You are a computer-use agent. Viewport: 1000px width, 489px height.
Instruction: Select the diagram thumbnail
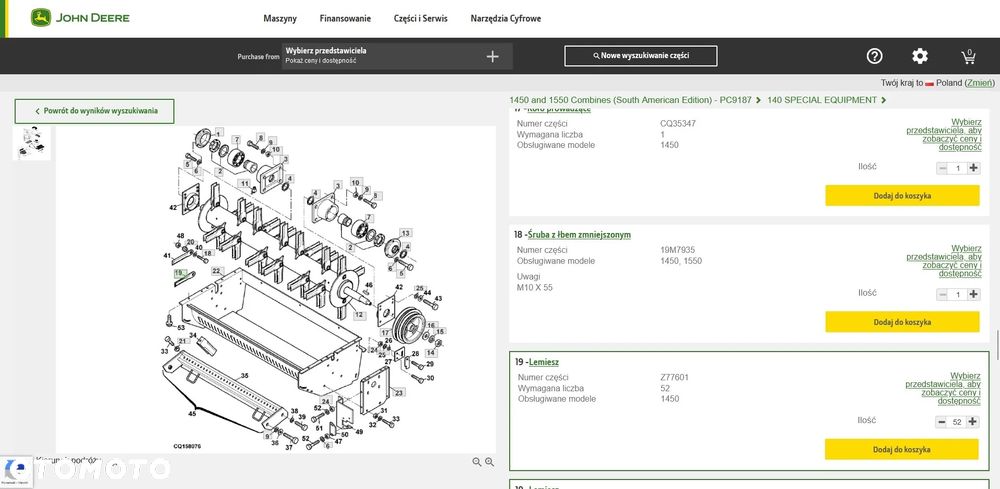pyautogui.click(x=32, y=143)
